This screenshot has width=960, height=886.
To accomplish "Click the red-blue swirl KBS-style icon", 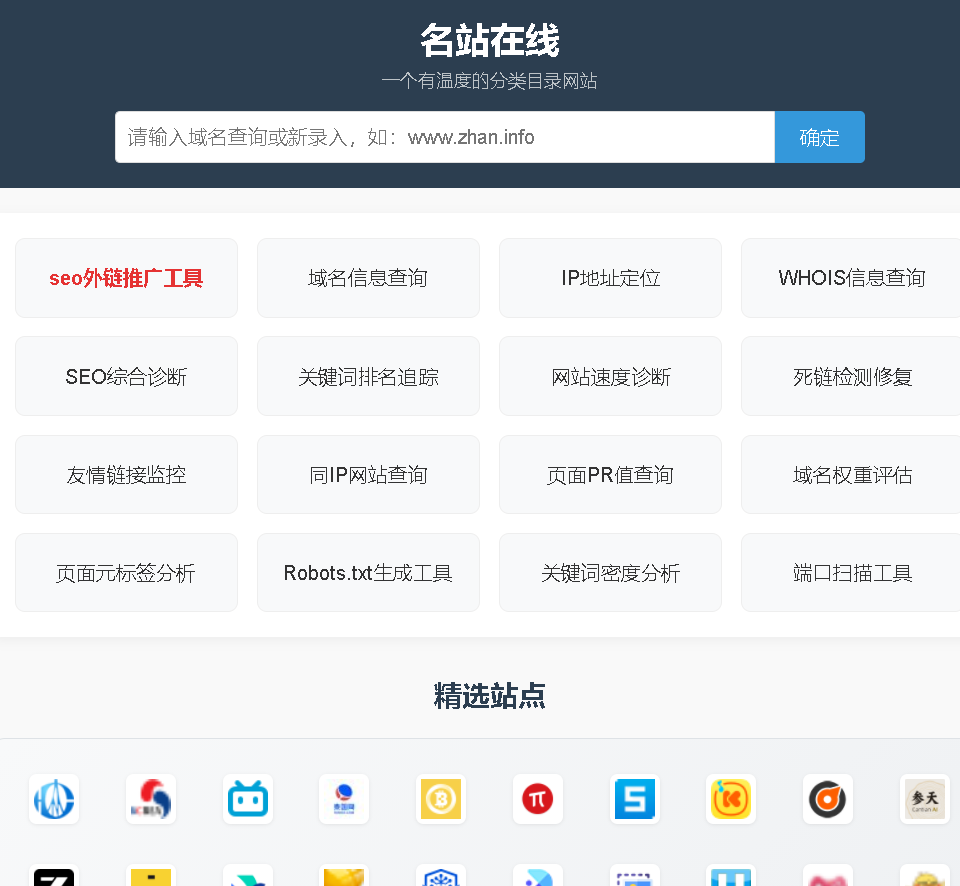I will 151,799.
